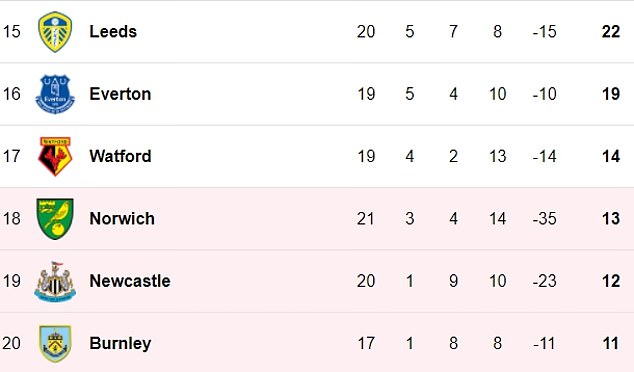The height and width of the screenshot is (372, 634).
Task: Click the Norwich canary crest
Action: pyautogui.click(x=55, y=219)
